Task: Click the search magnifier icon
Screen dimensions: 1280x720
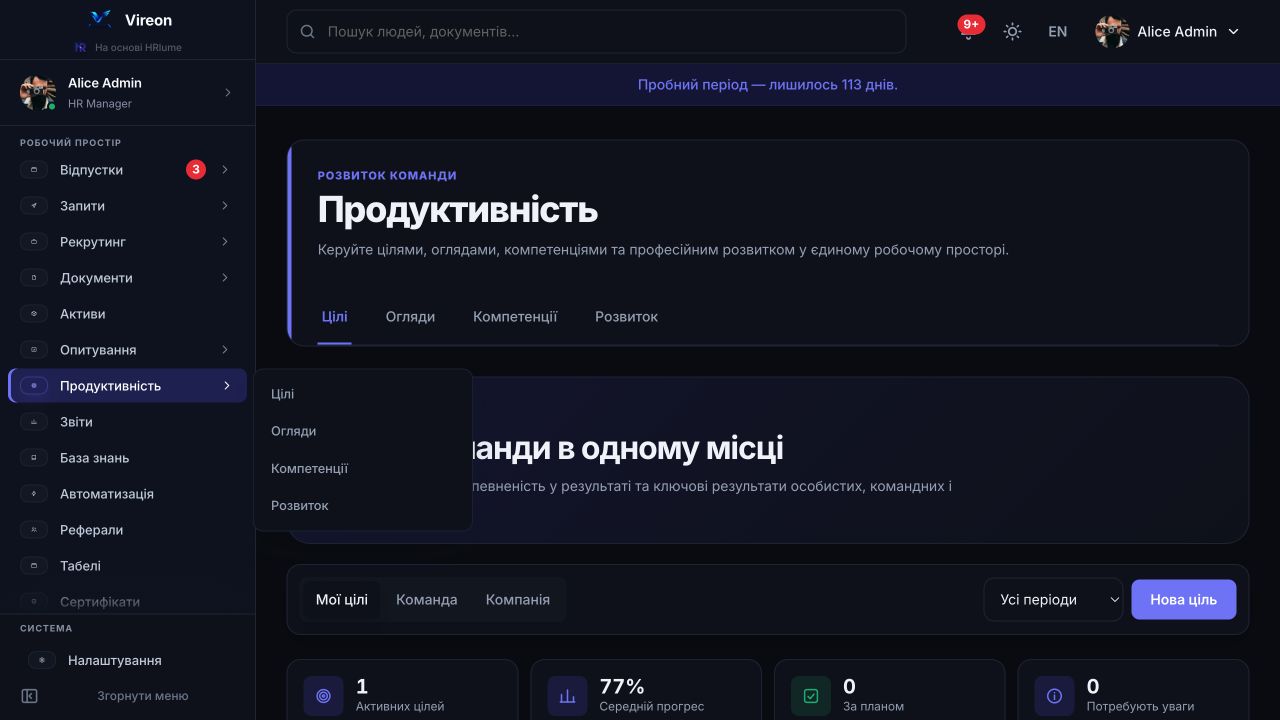Action: pos(308,32)
